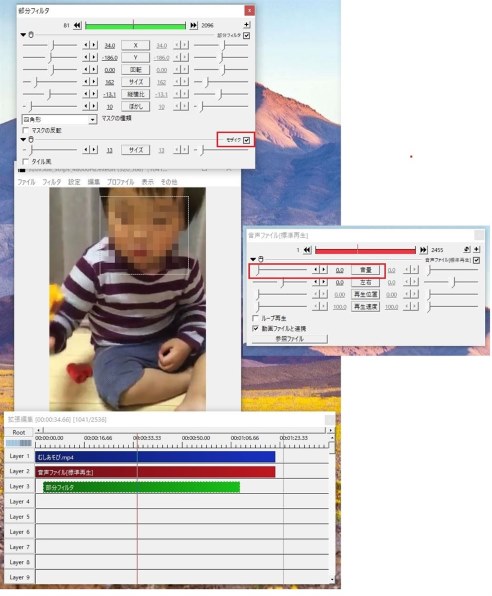Viewport: 492px width, 596px height.
Task: Toggle the モザイク effect checkbox
Action: coord(247,140)
